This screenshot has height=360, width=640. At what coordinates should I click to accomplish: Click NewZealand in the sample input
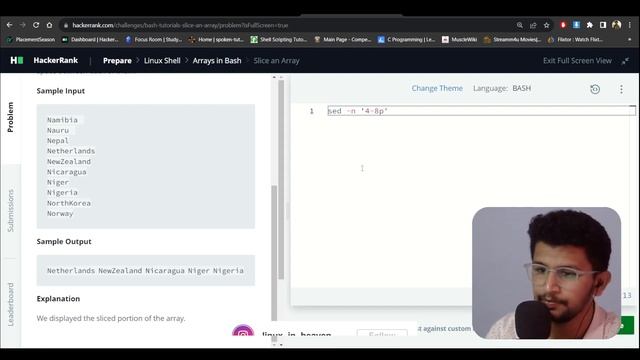pyautogui.click(x=69, y=162)
